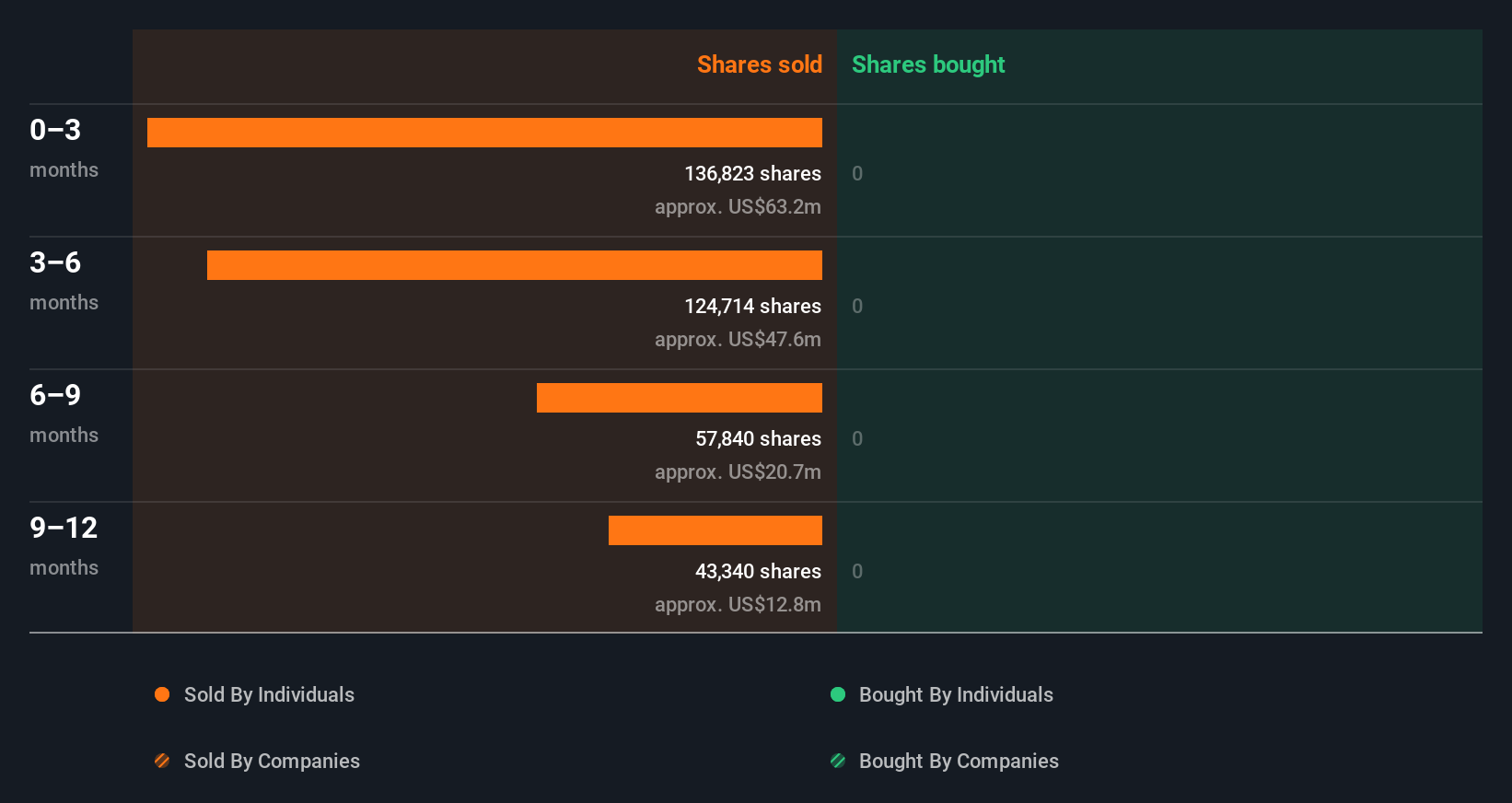Click the green Bought By Individuals legend dot

tap(838, 694)
